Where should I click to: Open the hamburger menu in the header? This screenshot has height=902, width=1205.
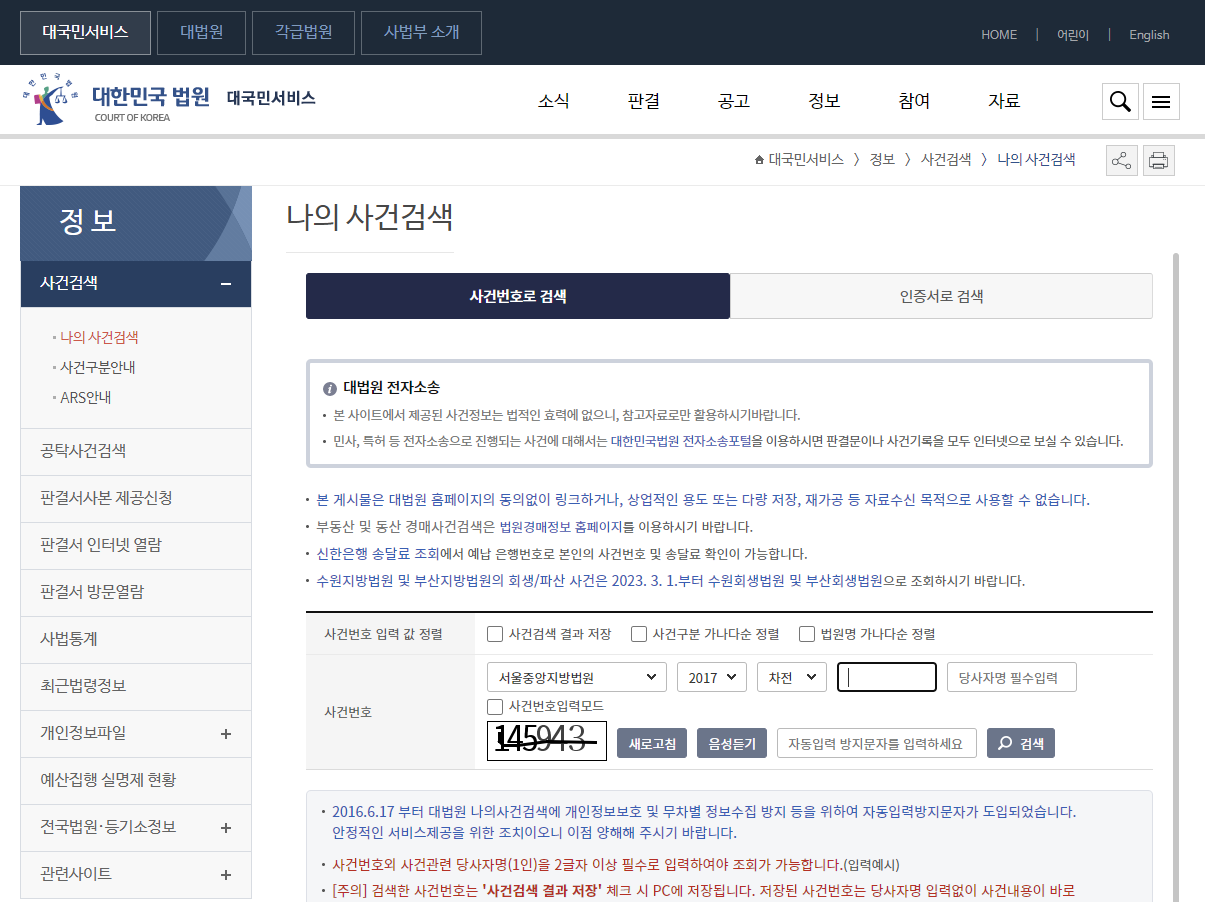[x=1160, y=101]
